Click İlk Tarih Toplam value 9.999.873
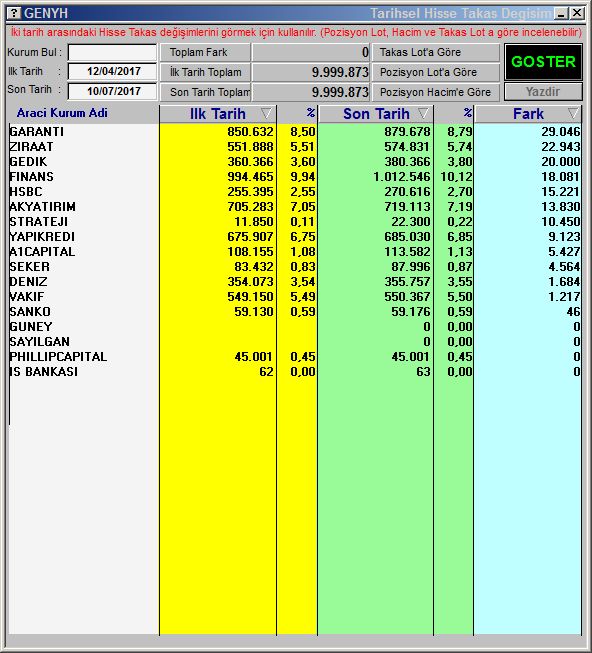The height and width of the screenshot is (653, 592). pos(340,72)
